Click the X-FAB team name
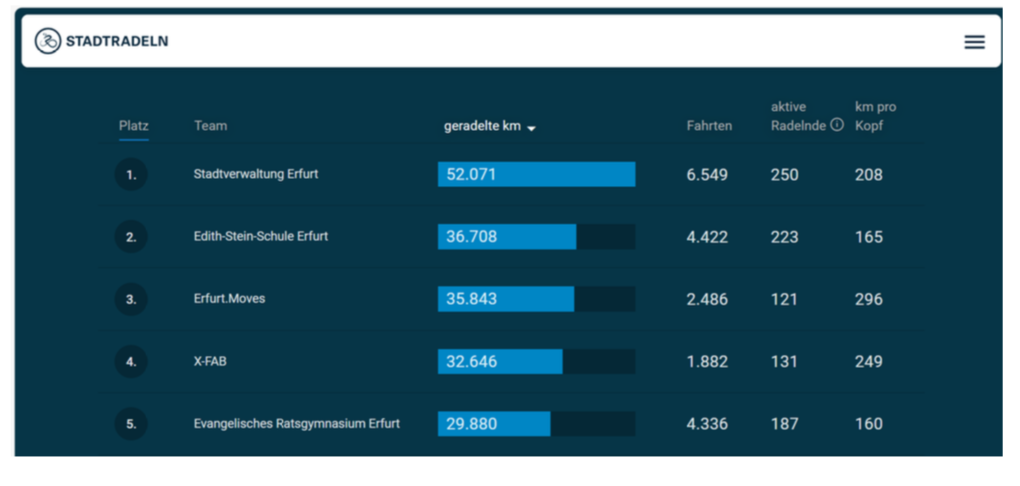1020x486 pixels. pos(210,361)
